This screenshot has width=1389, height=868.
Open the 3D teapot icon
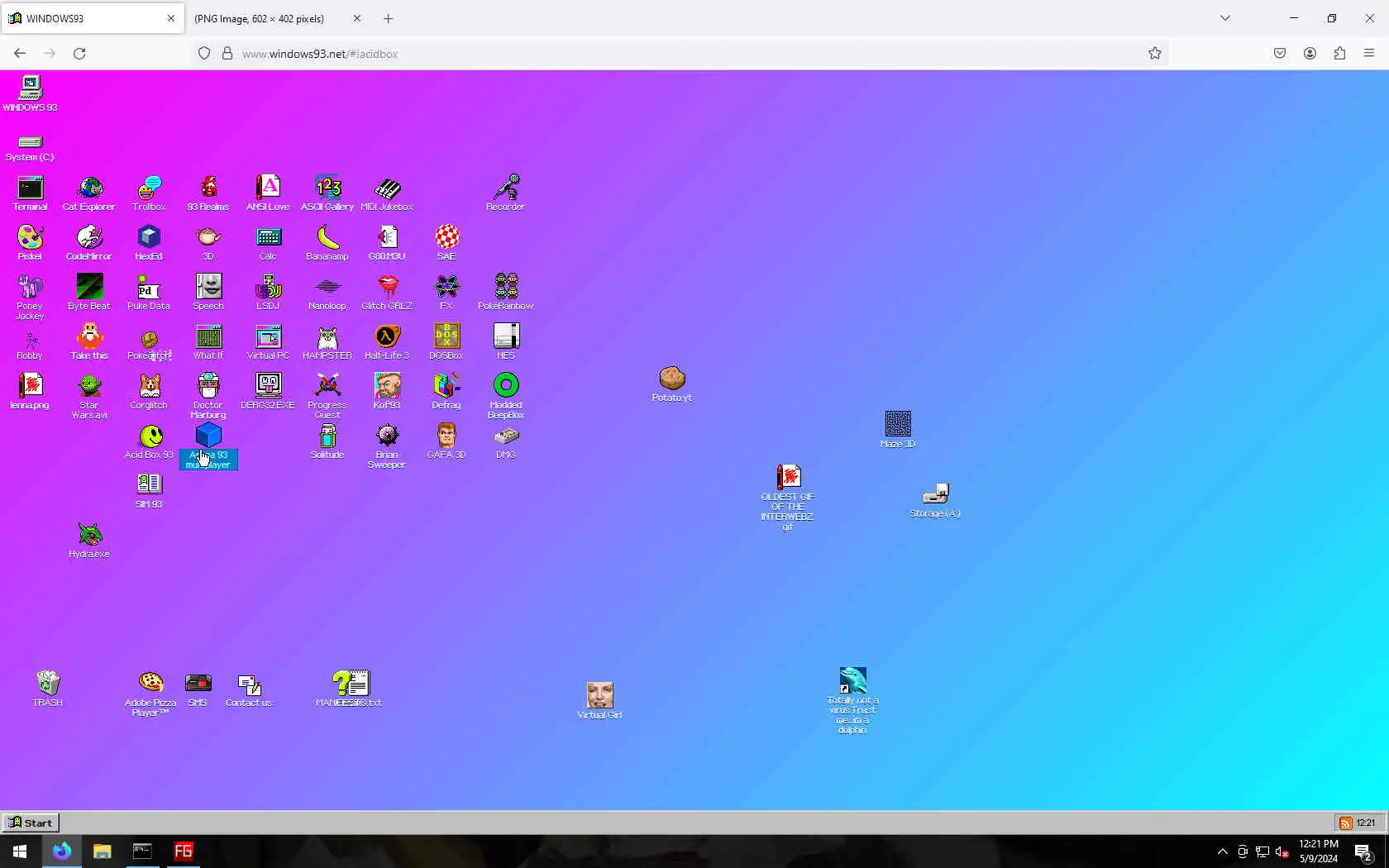tap(208, 243)
